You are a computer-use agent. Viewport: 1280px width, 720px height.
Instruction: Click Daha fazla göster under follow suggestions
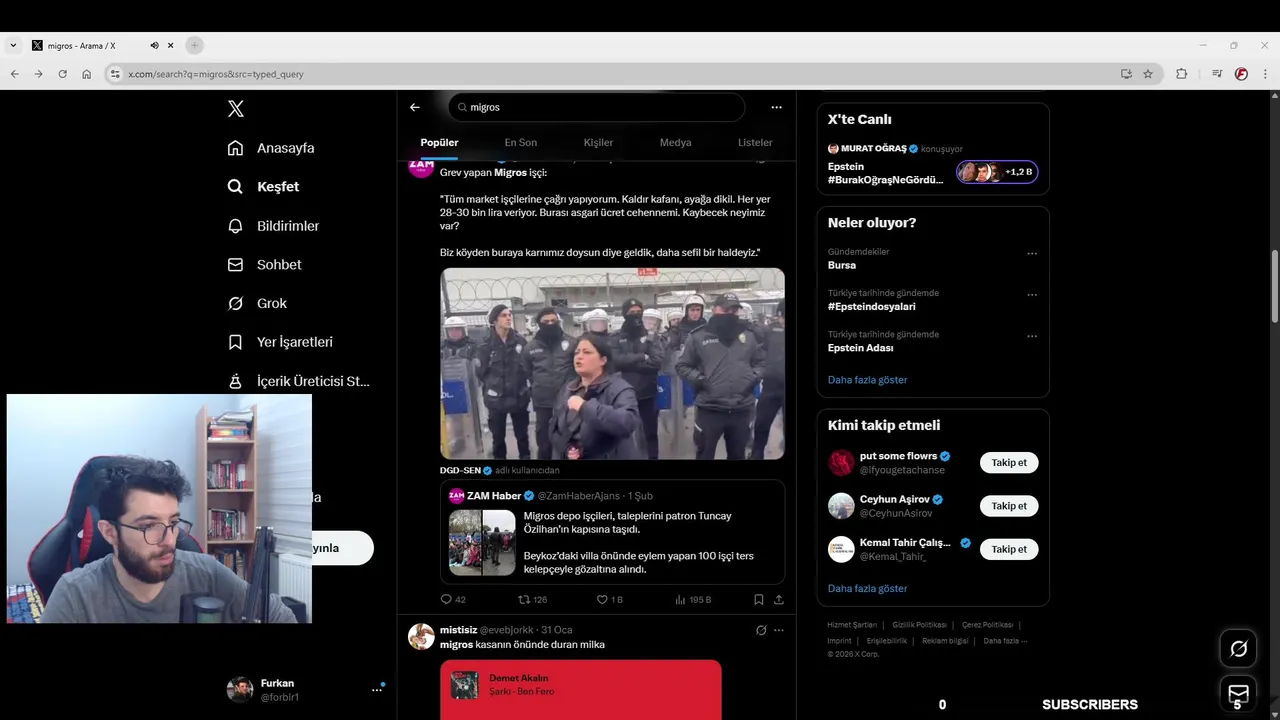coord(867,588)
